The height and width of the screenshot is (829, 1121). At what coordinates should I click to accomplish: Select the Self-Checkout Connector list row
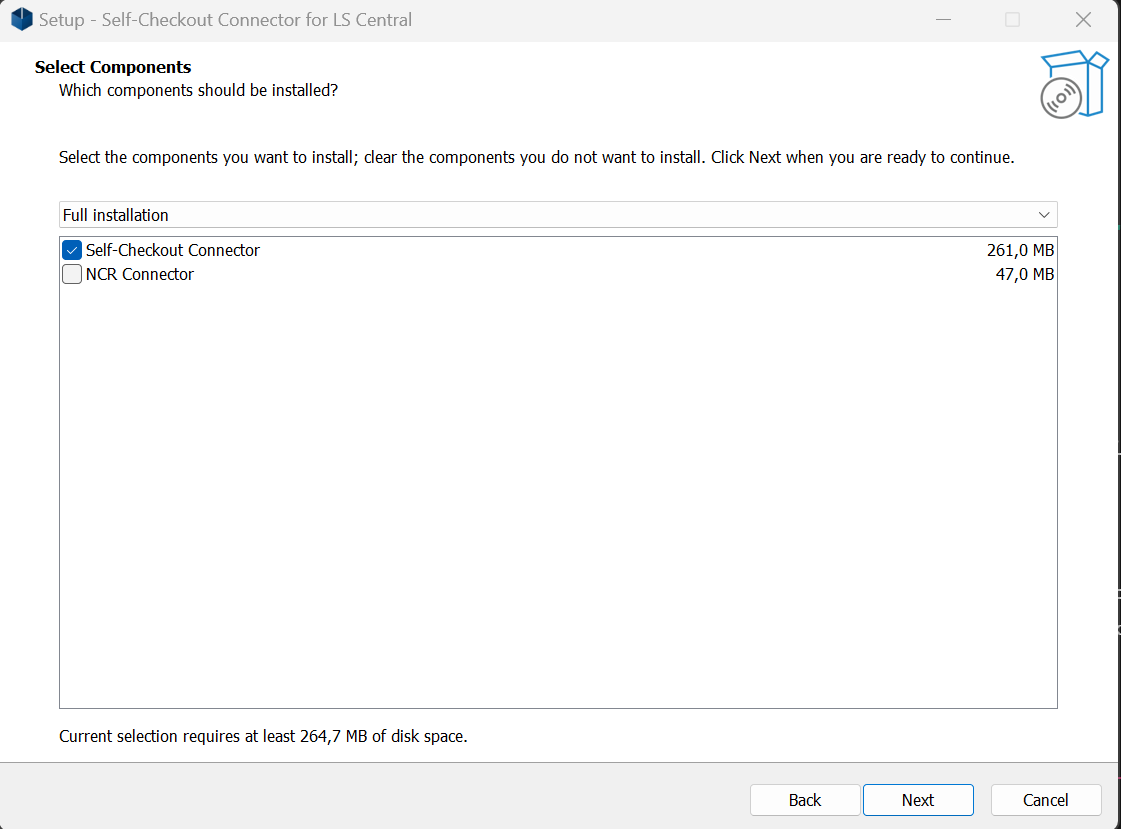(x=170, y=250)
